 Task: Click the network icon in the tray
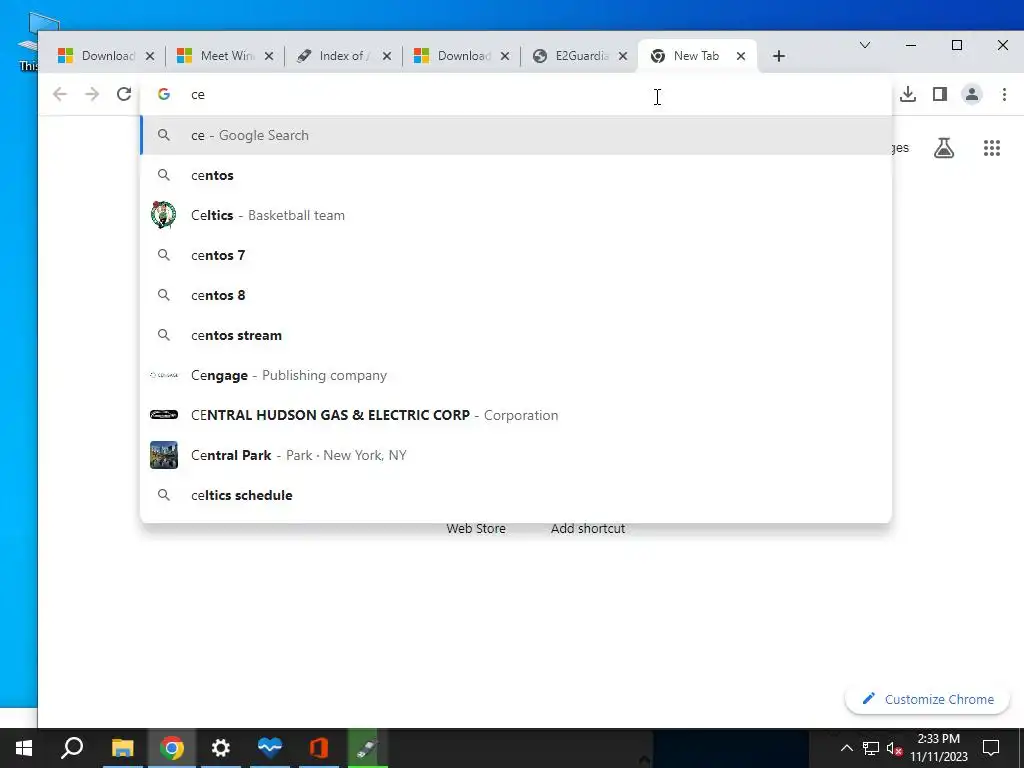[x=871, y=748]
